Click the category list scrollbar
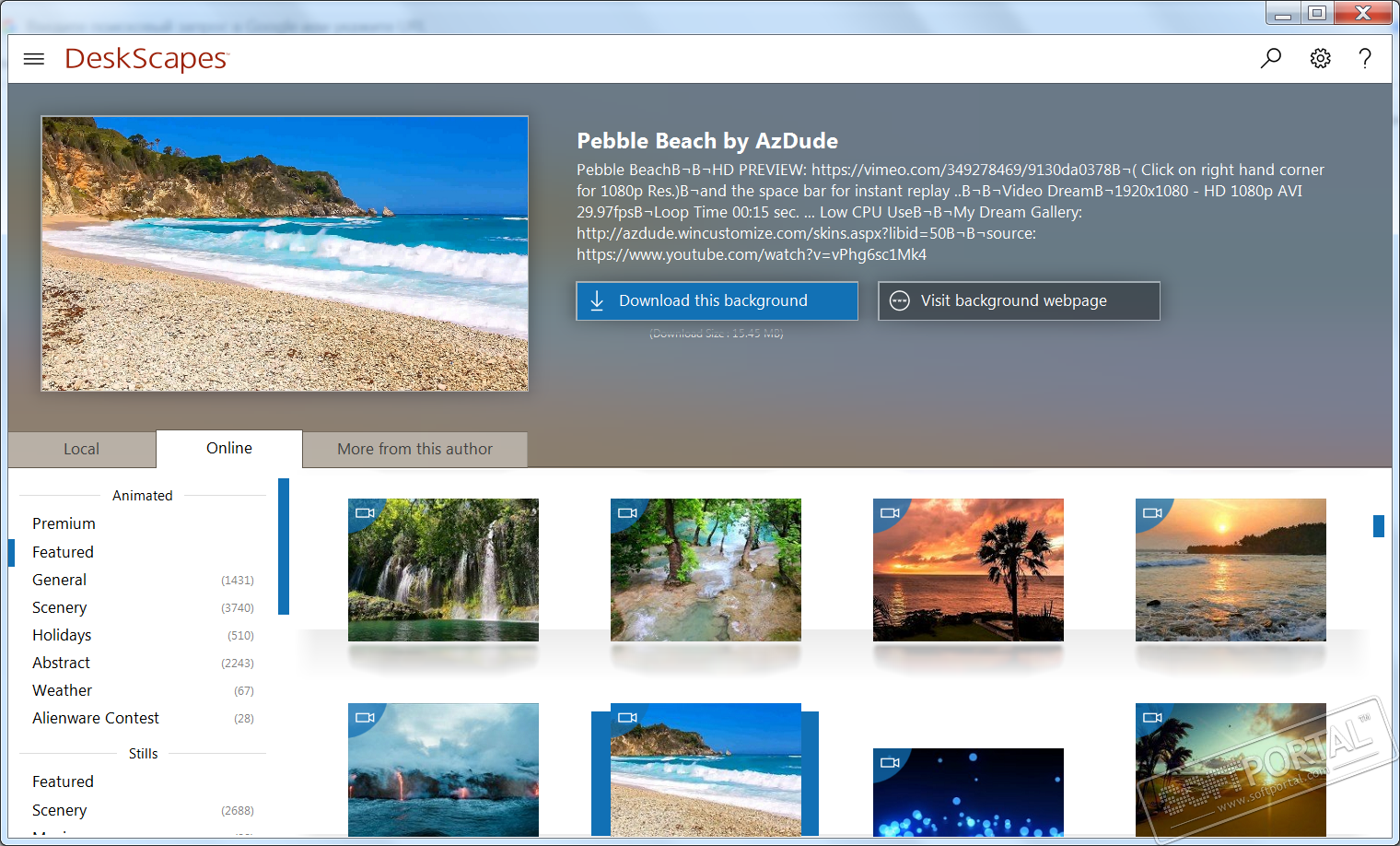Viewport: 1400px width, 846px height. pyautogui.click(x=284, y=546)
